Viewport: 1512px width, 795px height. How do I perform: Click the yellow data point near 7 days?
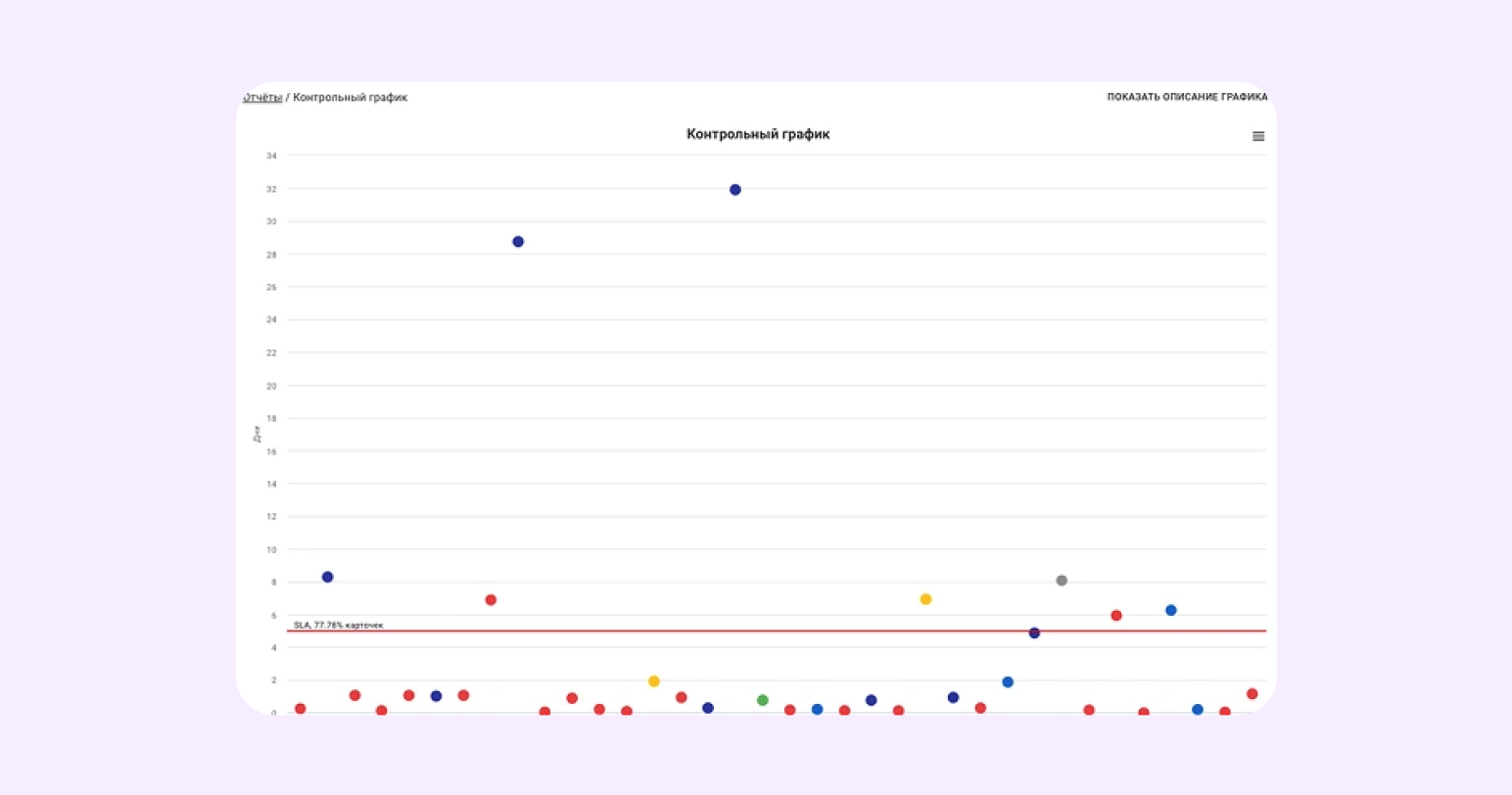tap(925, 599)
